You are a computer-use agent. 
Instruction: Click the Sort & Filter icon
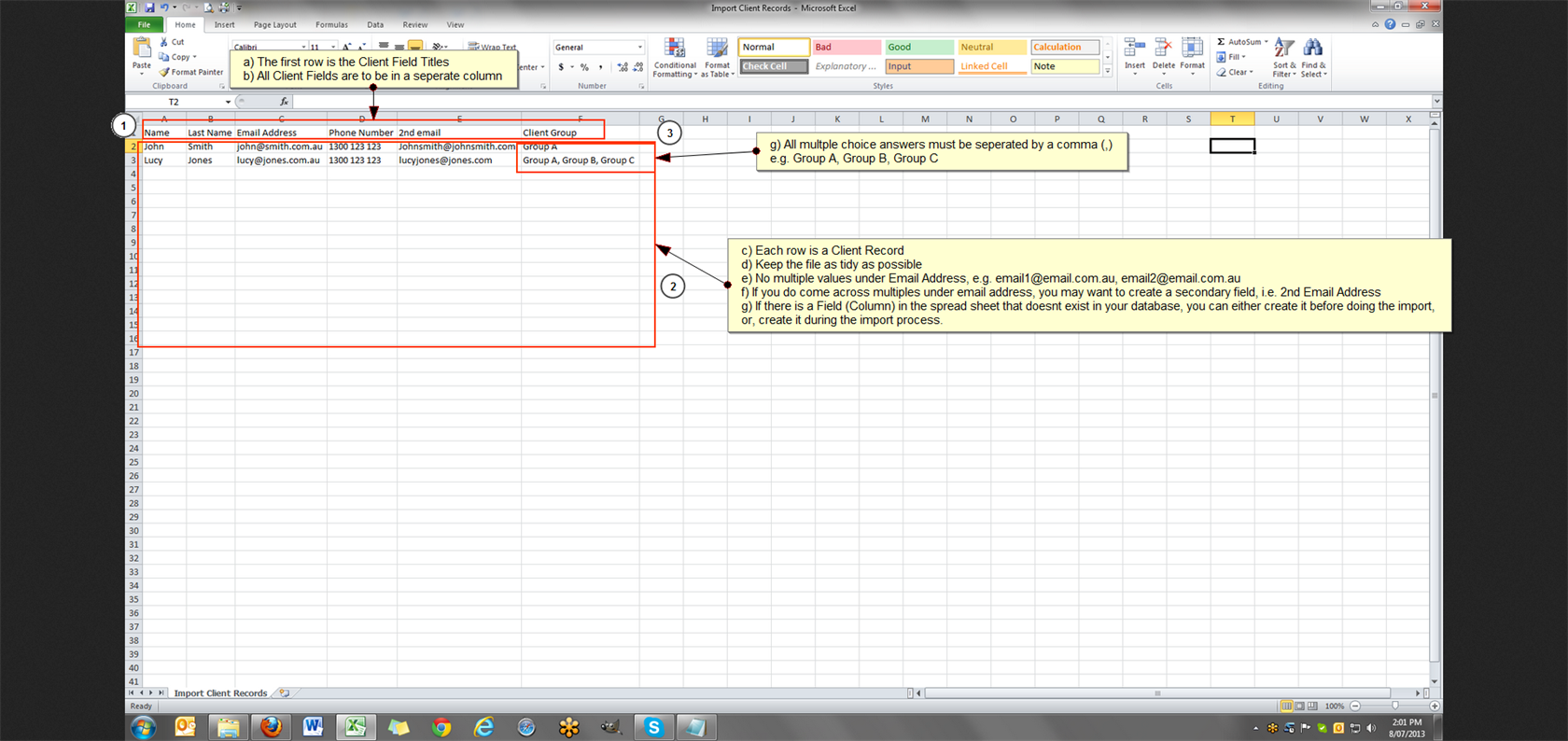(x=1284, y=50)
